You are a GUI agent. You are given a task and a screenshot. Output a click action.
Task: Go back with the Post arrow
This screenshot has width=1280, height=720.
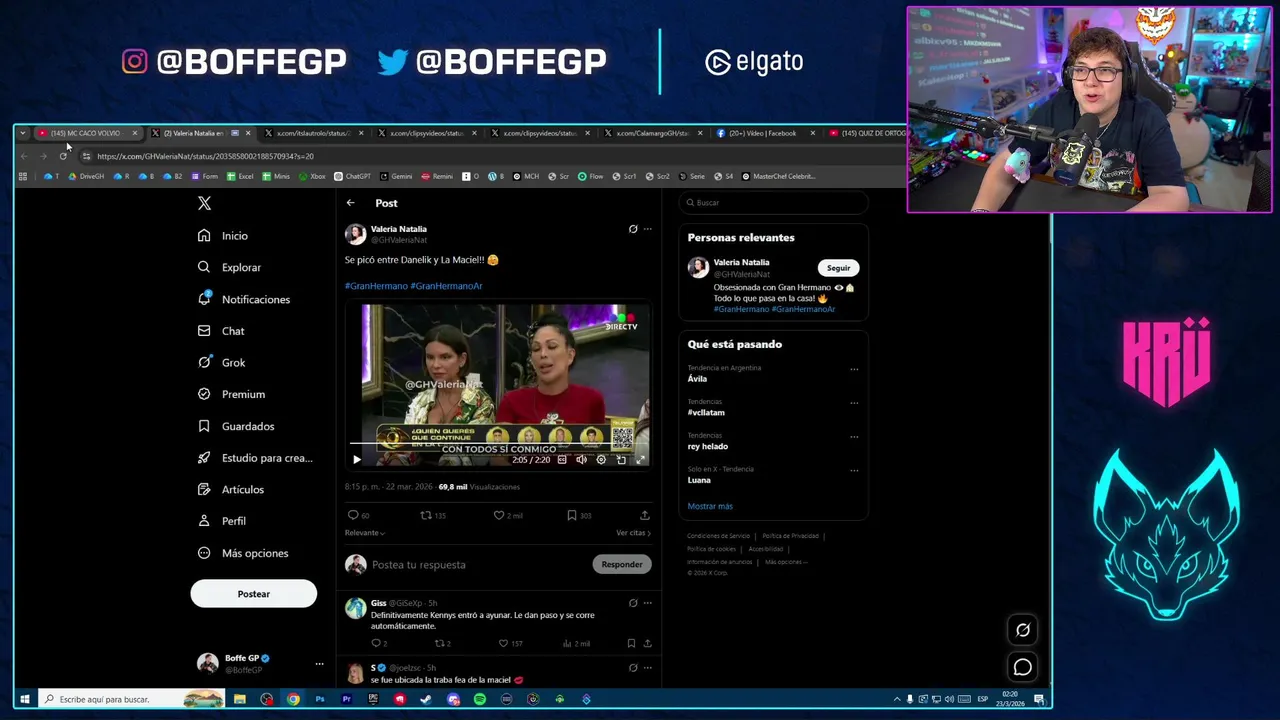click(x=351, y=203)
